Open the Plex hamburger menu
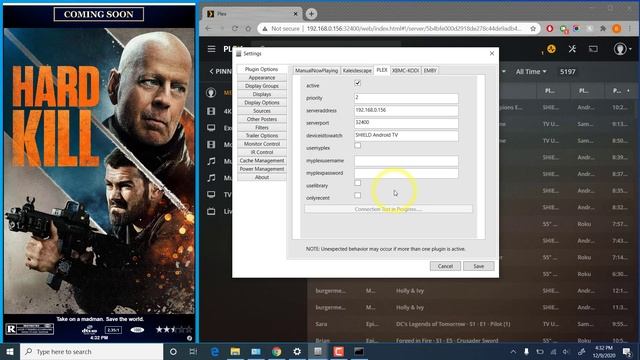The width and height of the screenshot is (640, 360). 211,49
